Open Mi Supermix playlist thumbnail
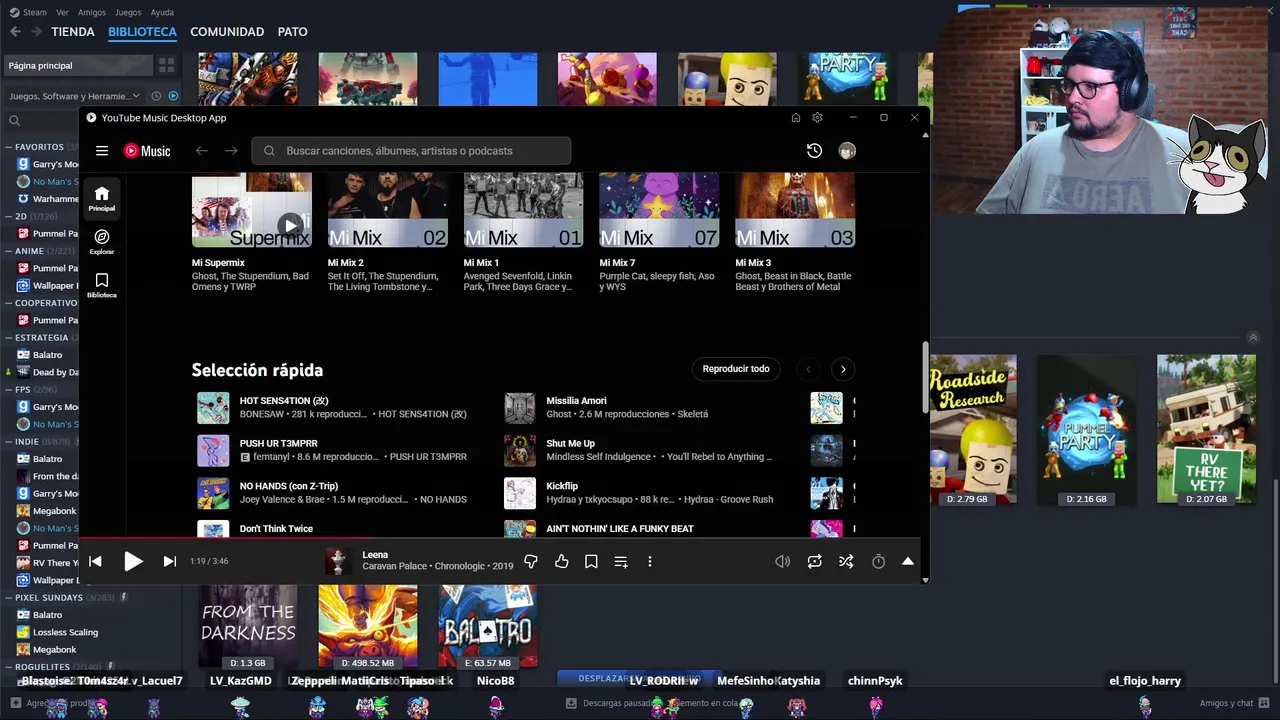Screen dimensions: 1280x720 (x=252, y=210)
